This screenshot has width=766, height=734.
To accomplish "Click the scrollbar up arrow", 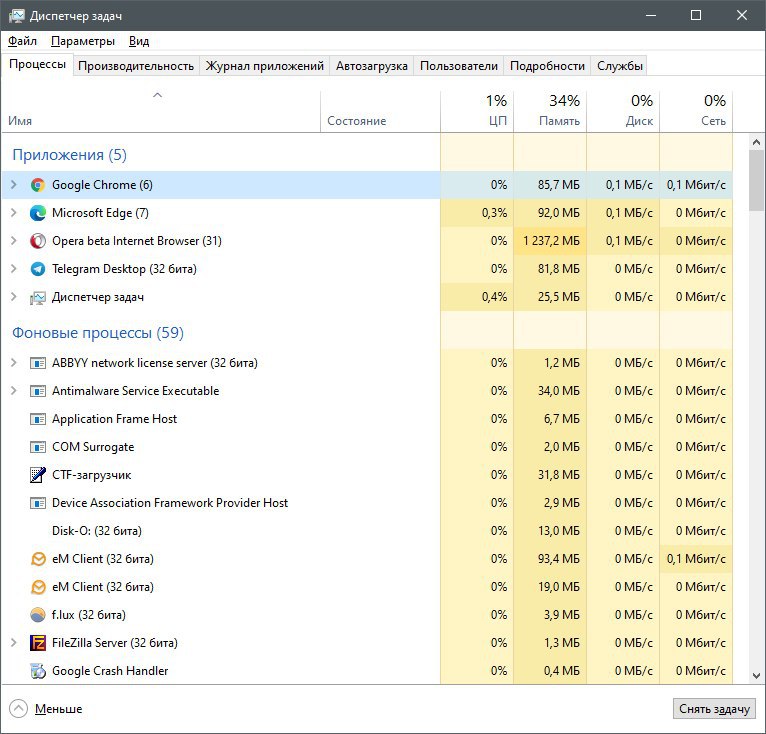I will pos(756,142).
